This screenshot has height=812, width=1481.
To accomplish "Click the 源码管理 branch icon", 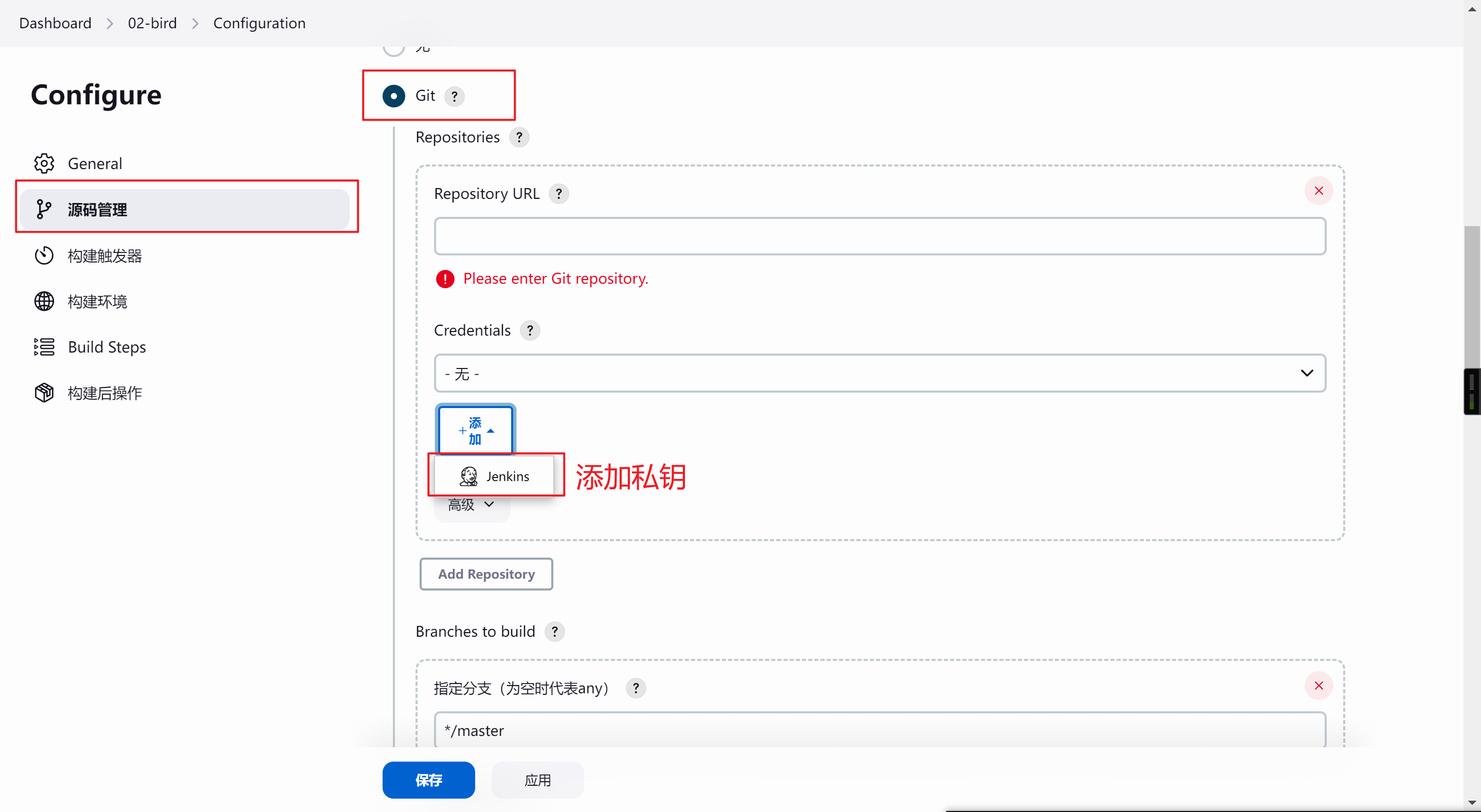I will pos(44,209).
